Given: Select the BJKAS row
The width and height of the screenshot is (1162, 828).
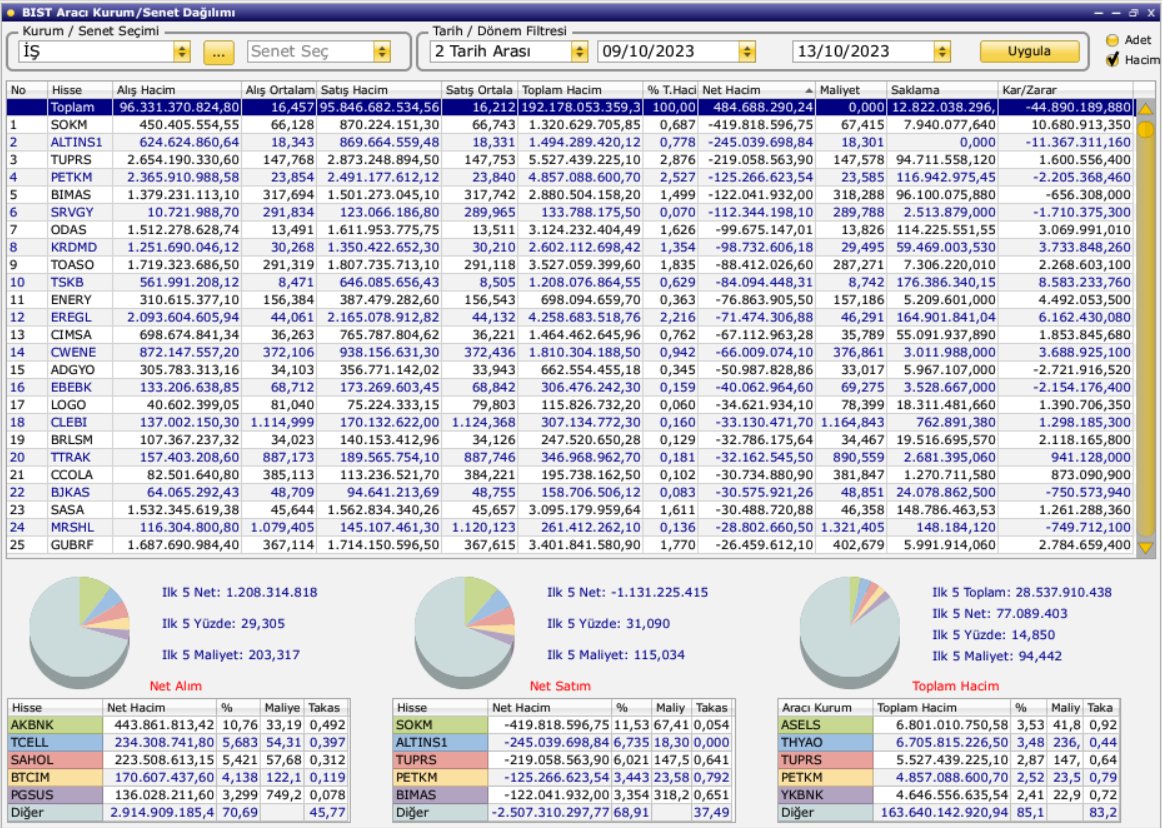Looking at the screenshot, I should [x=570, y=492].
